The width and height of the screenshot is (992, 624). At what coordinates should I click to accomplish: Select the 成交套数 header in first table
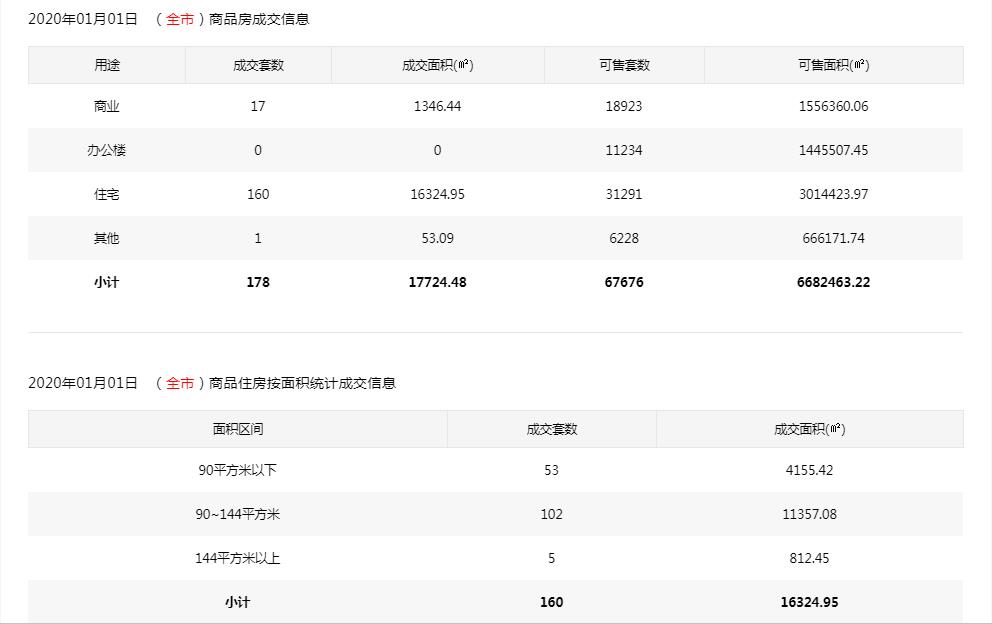pos(258,65)
